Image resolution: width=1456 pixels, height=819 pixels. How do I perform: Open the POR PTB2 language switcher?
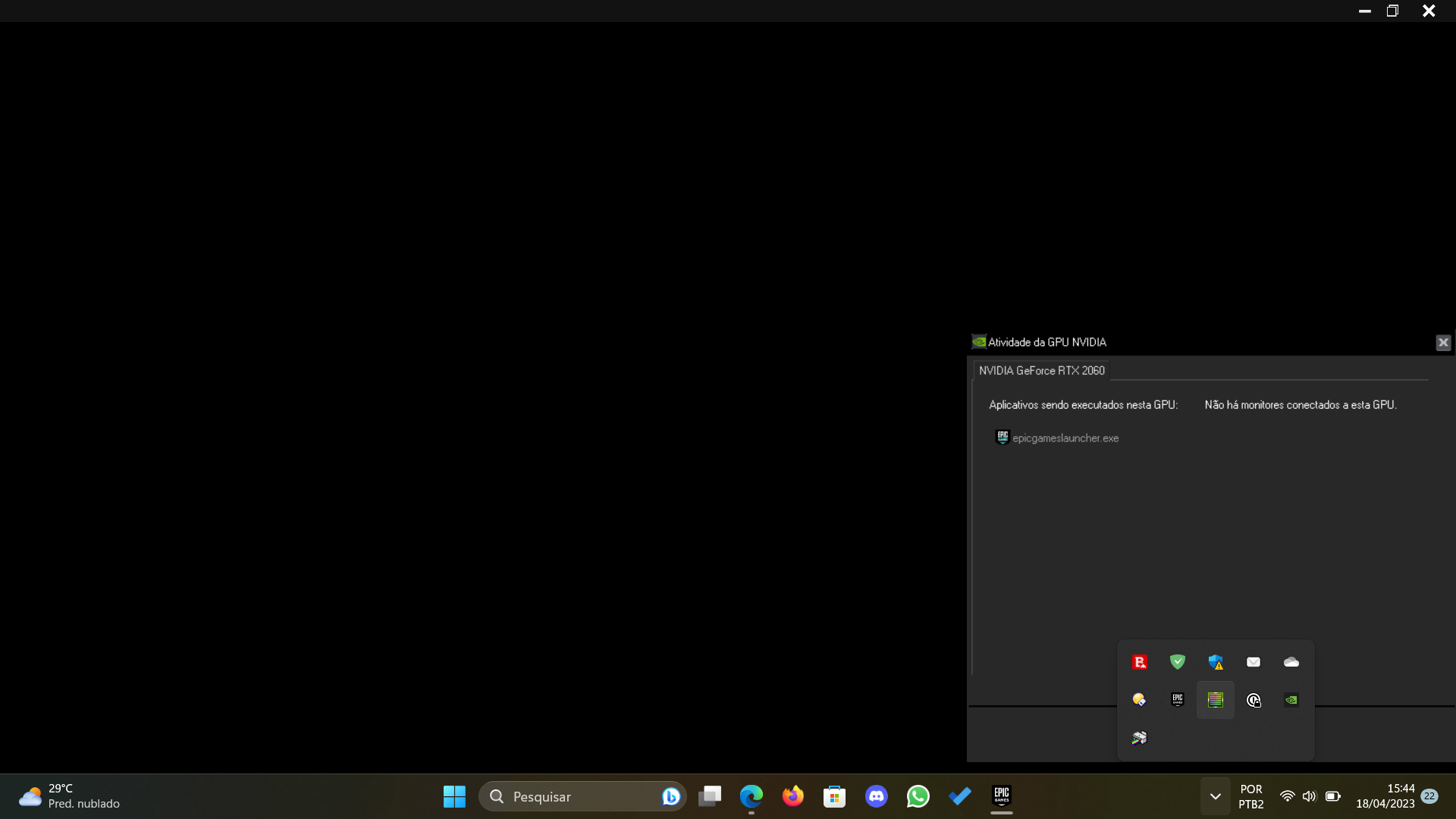click(1250, 796)
